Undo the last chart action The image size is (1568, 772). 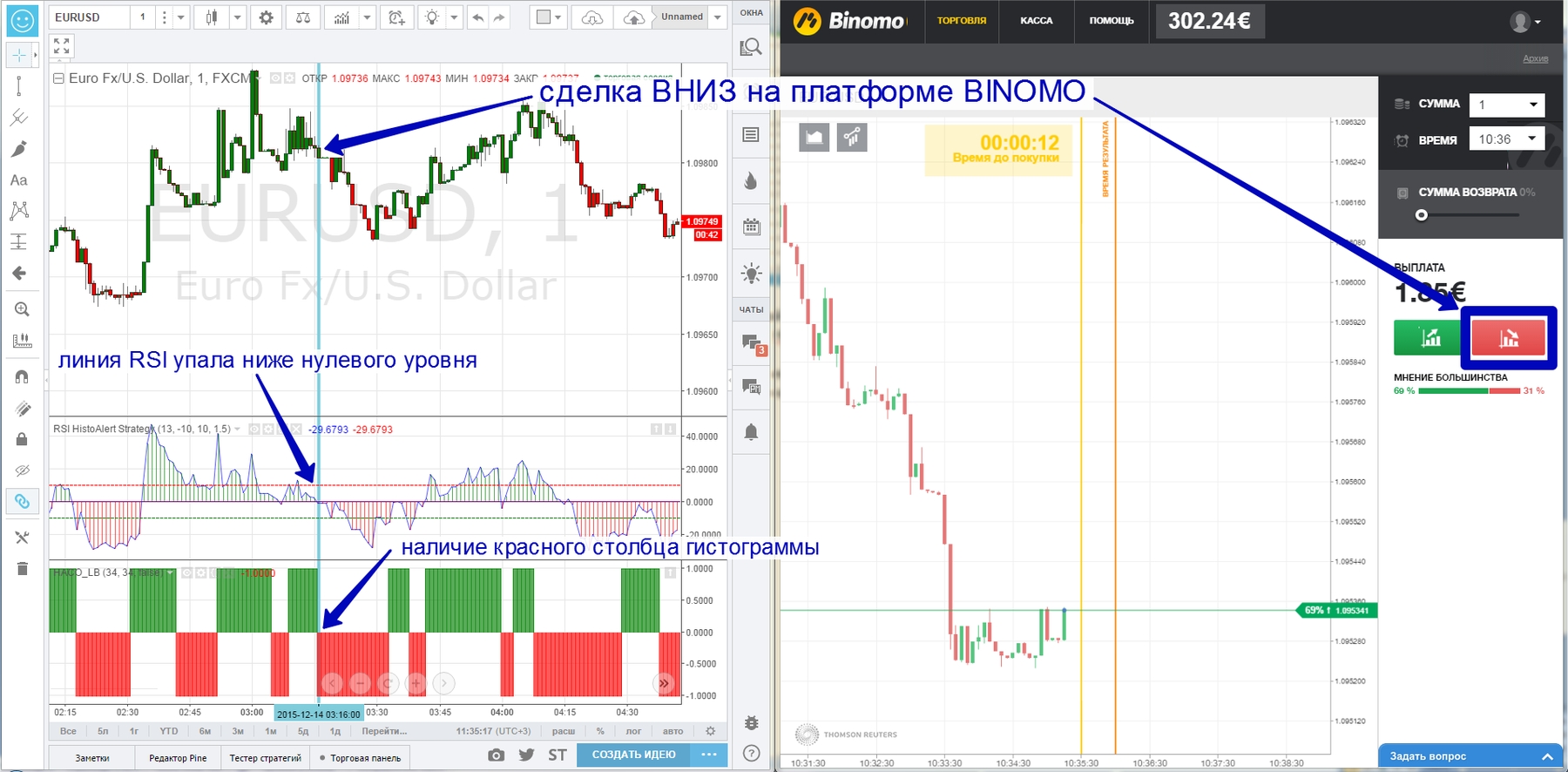point(477,17)
